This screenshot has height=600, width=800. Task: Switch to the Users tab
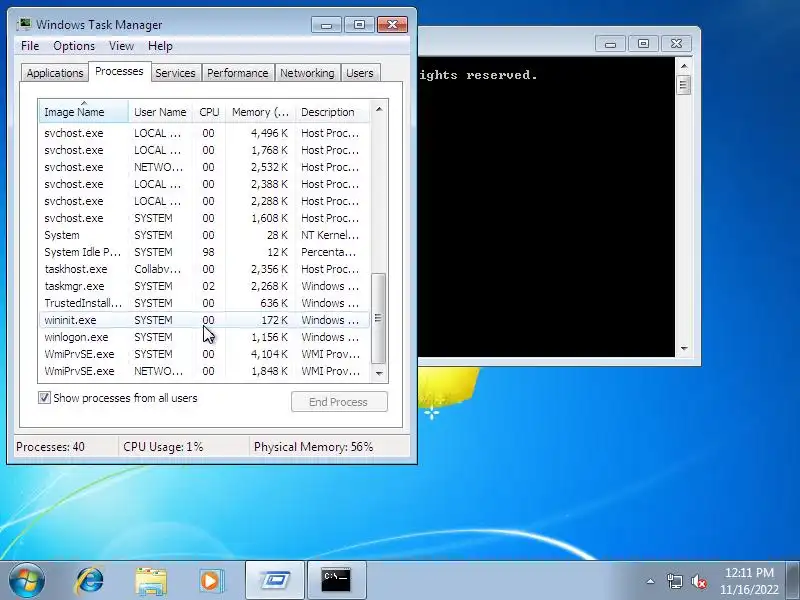(360, 73)
